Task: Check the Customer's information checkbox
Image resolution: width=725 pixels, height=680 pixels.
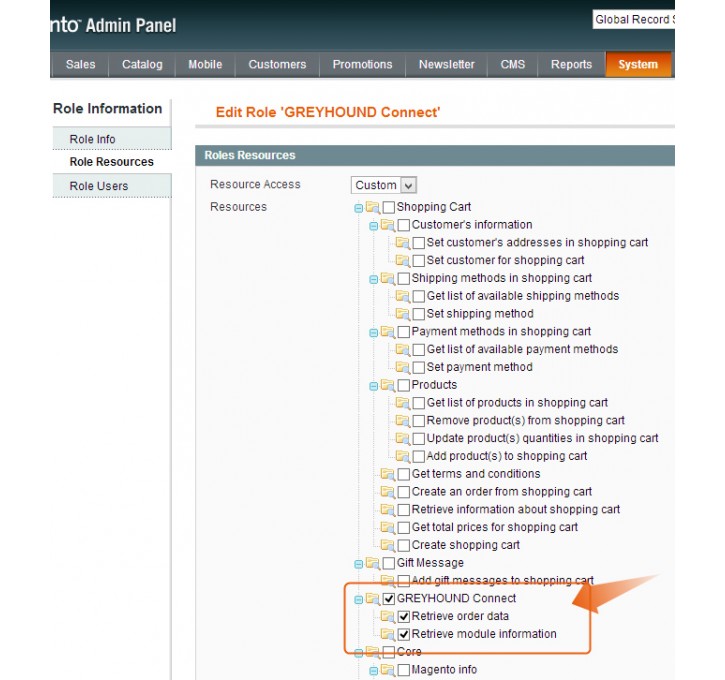Action: coord(404,225)
